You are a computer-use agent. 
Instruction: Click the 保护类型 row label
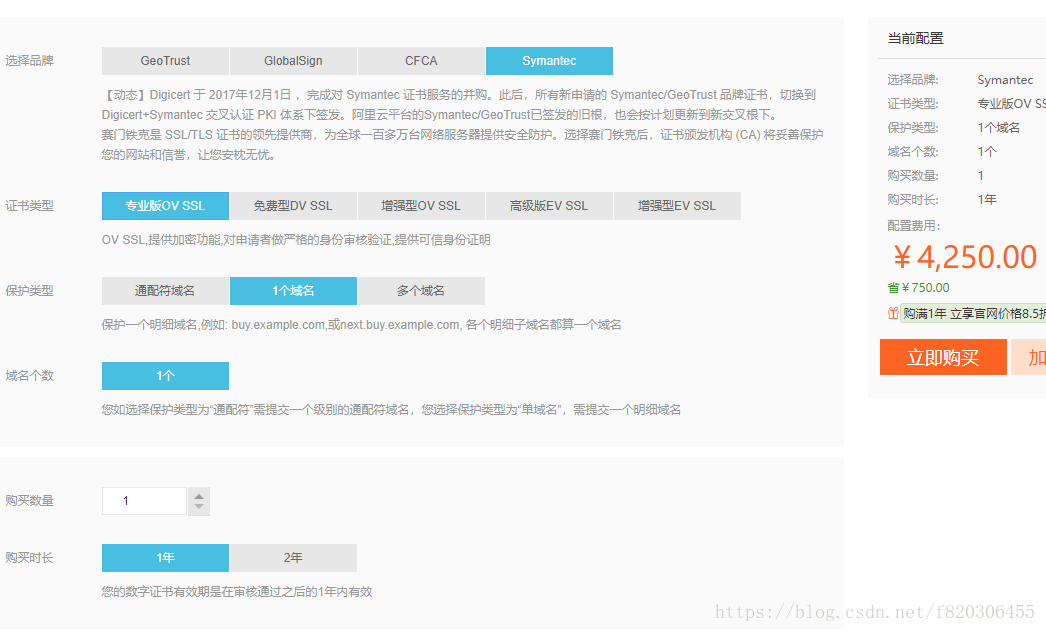point(29,291)
